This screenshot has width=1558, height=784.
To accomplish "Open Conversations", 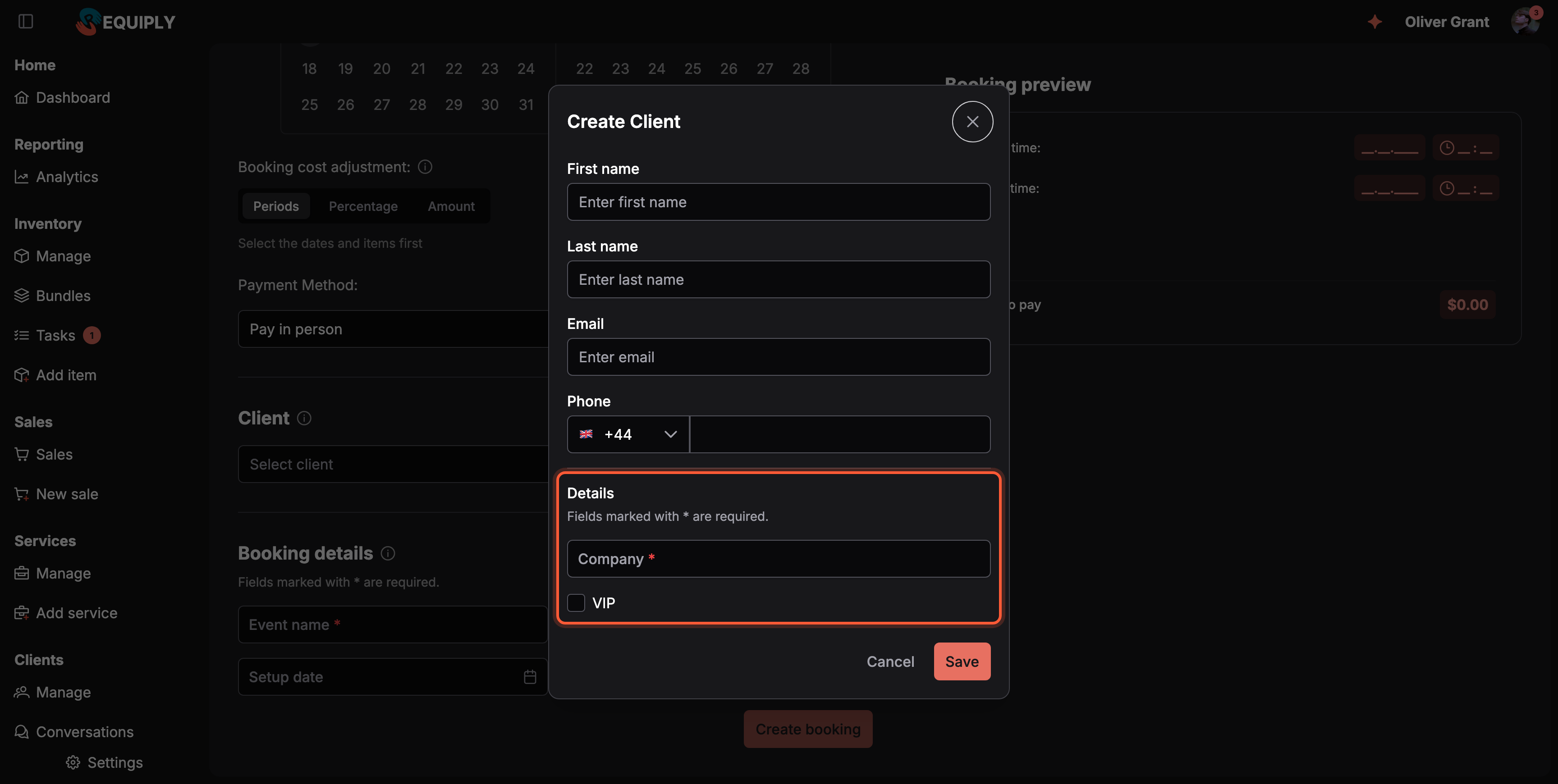I will point(74,731).
